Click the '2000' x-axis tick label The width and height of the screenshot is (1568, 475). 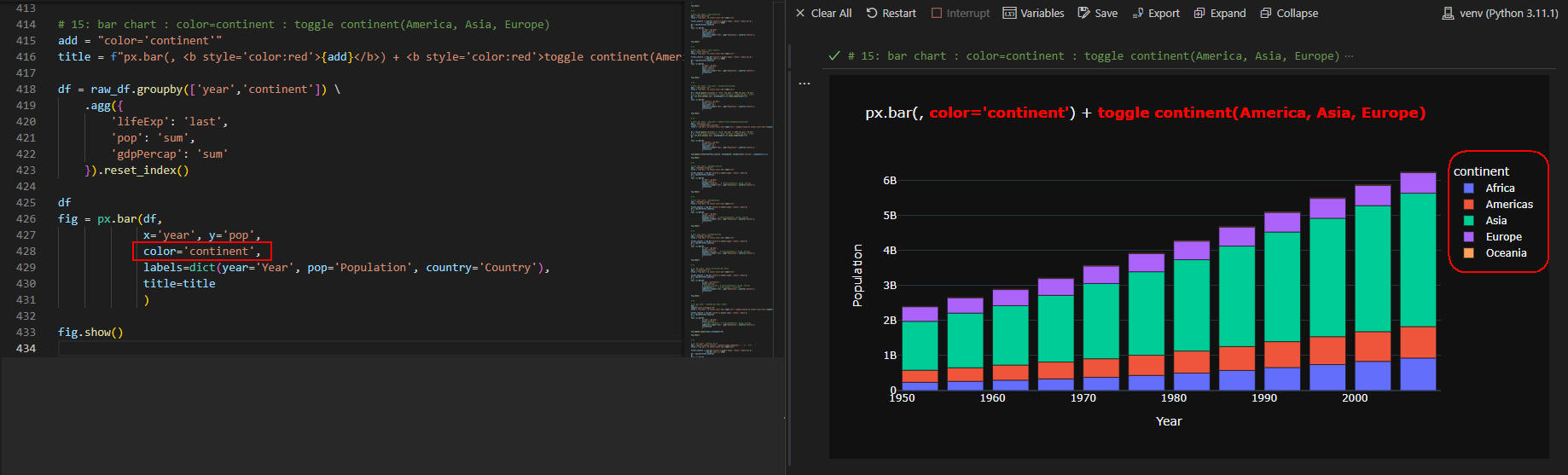1355,398
